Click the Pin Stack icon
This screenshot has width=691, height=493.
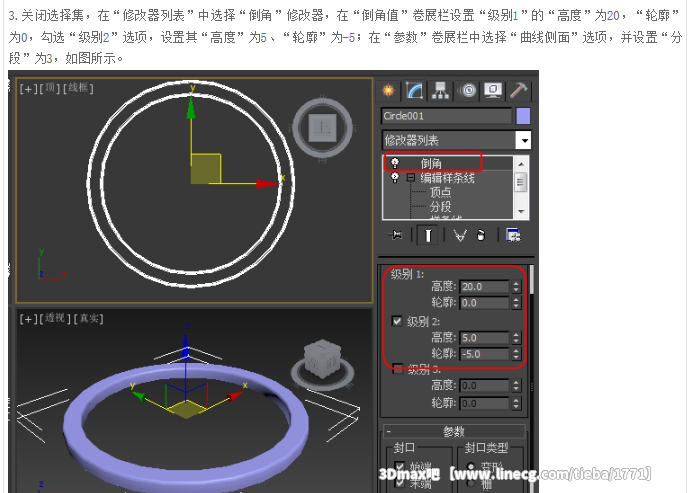point(396,235)
